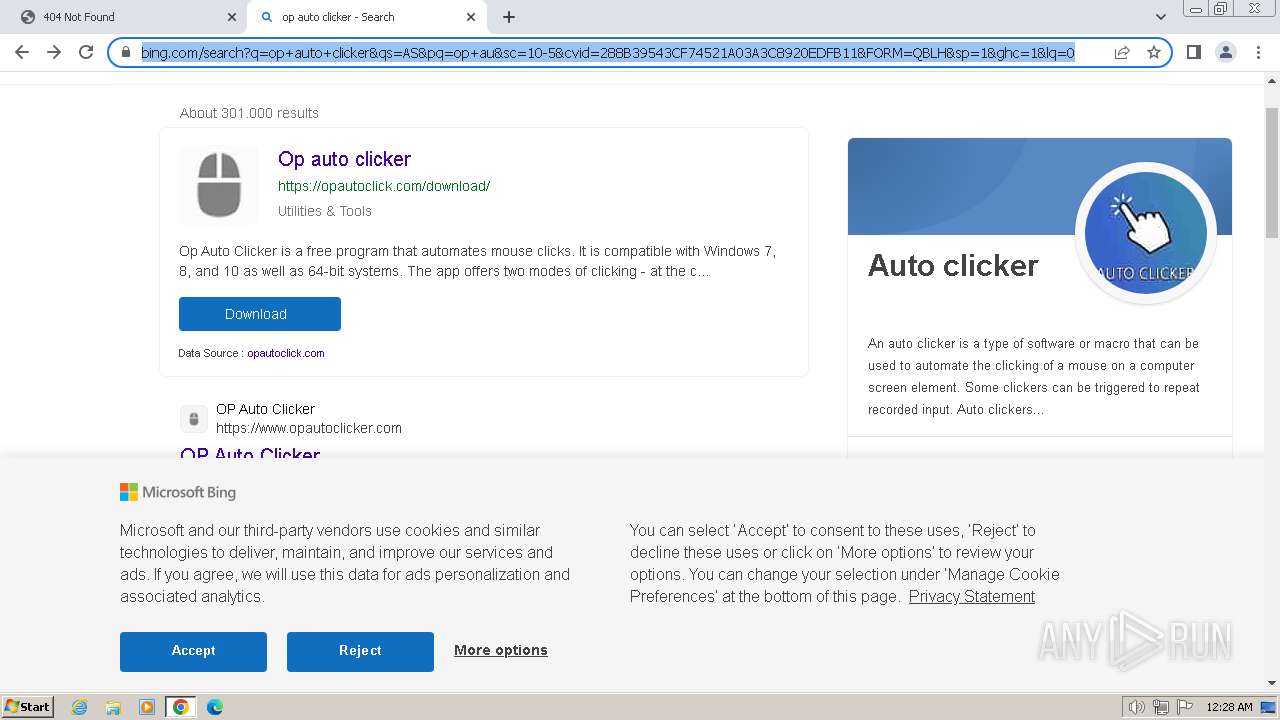Switch to Chrome in the taskbar
The width and height of the screenshot is (1280, 720).
tap(181, 707)
